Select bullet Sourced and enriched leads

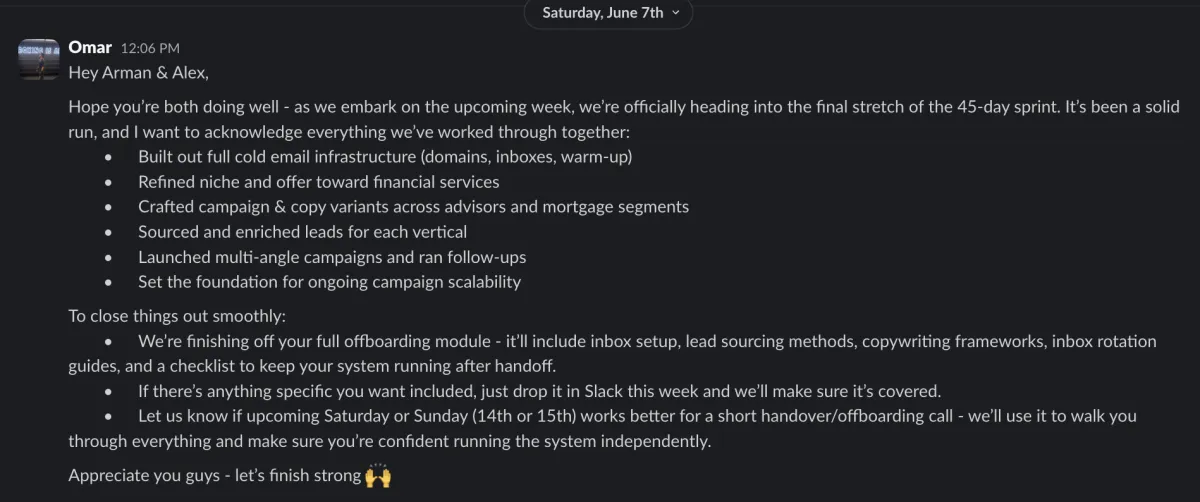point(302,232)
